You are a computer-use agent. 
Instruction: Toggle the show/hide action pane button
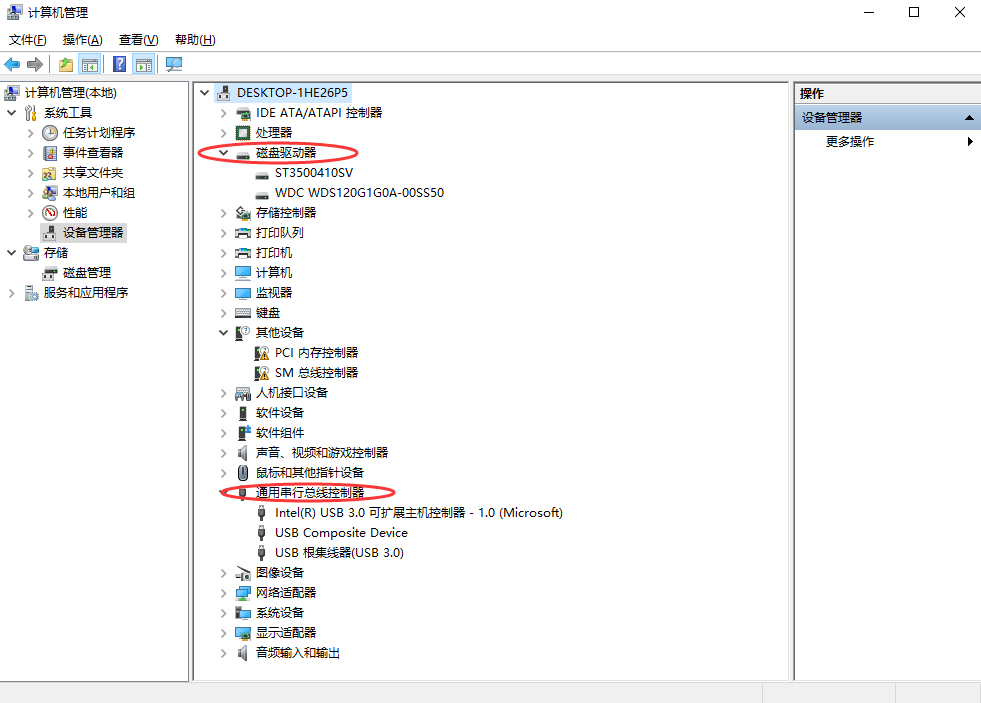(x=144, y=65)
